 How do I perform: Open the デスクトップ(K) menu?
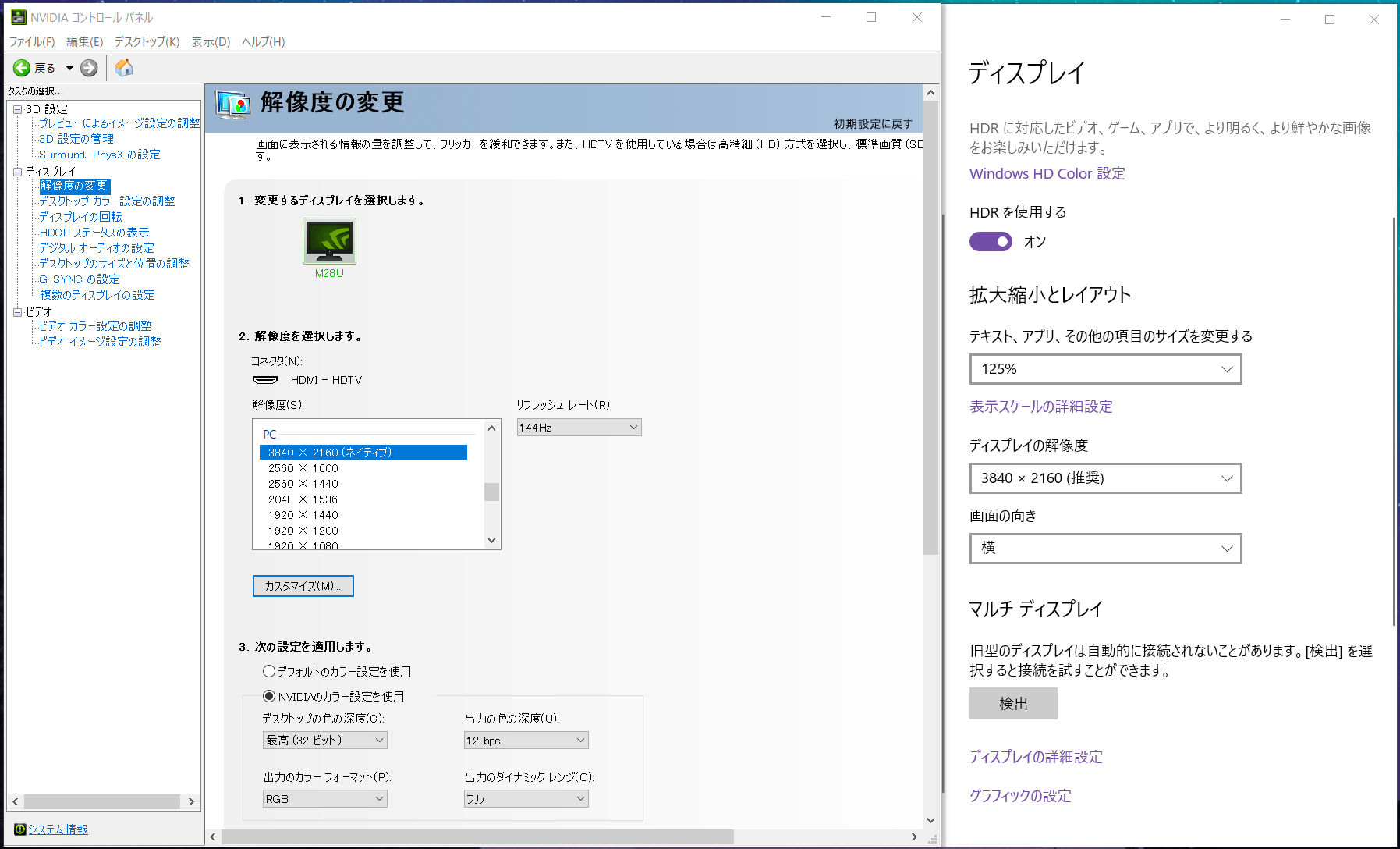pyautogui.click(x=147, y=42)
